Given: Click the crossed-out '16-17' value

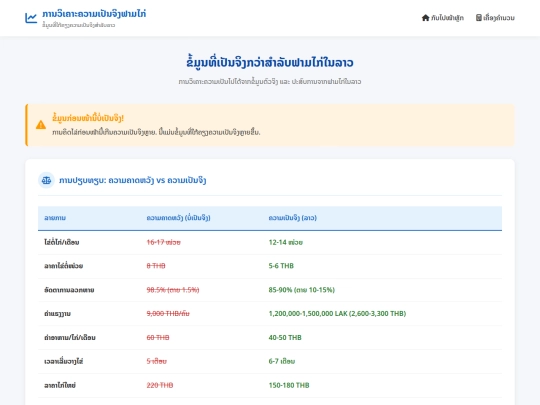Looking at the screenshot, I should pos(164,242).
